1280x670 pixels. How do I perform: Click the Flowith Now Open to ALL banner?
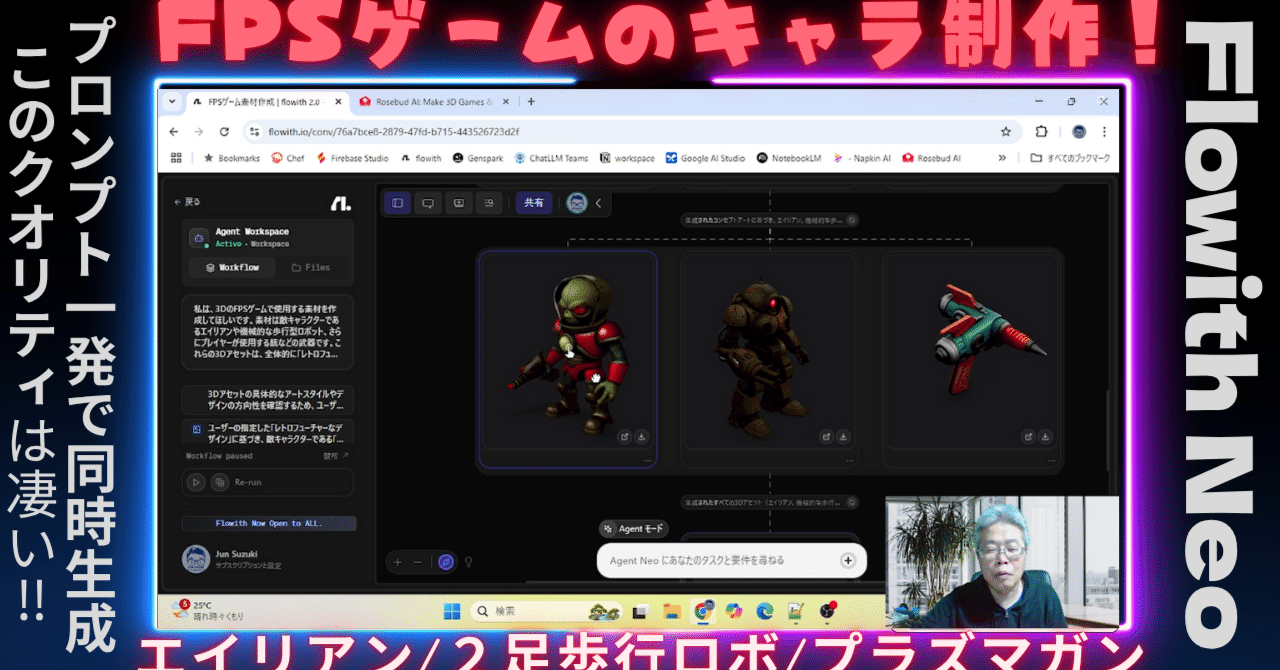click(267, 522)
